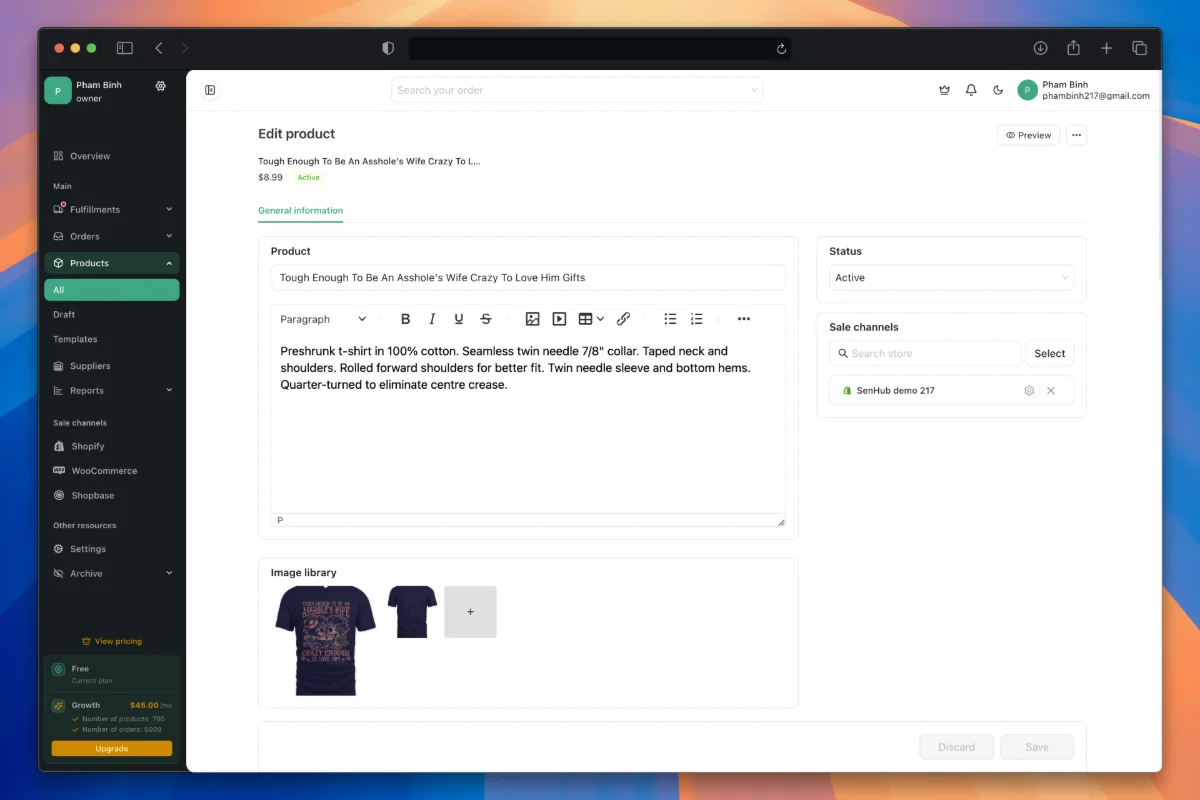
Task: Add a hyperlink in the description editor
Action: (x=623, y=318)
